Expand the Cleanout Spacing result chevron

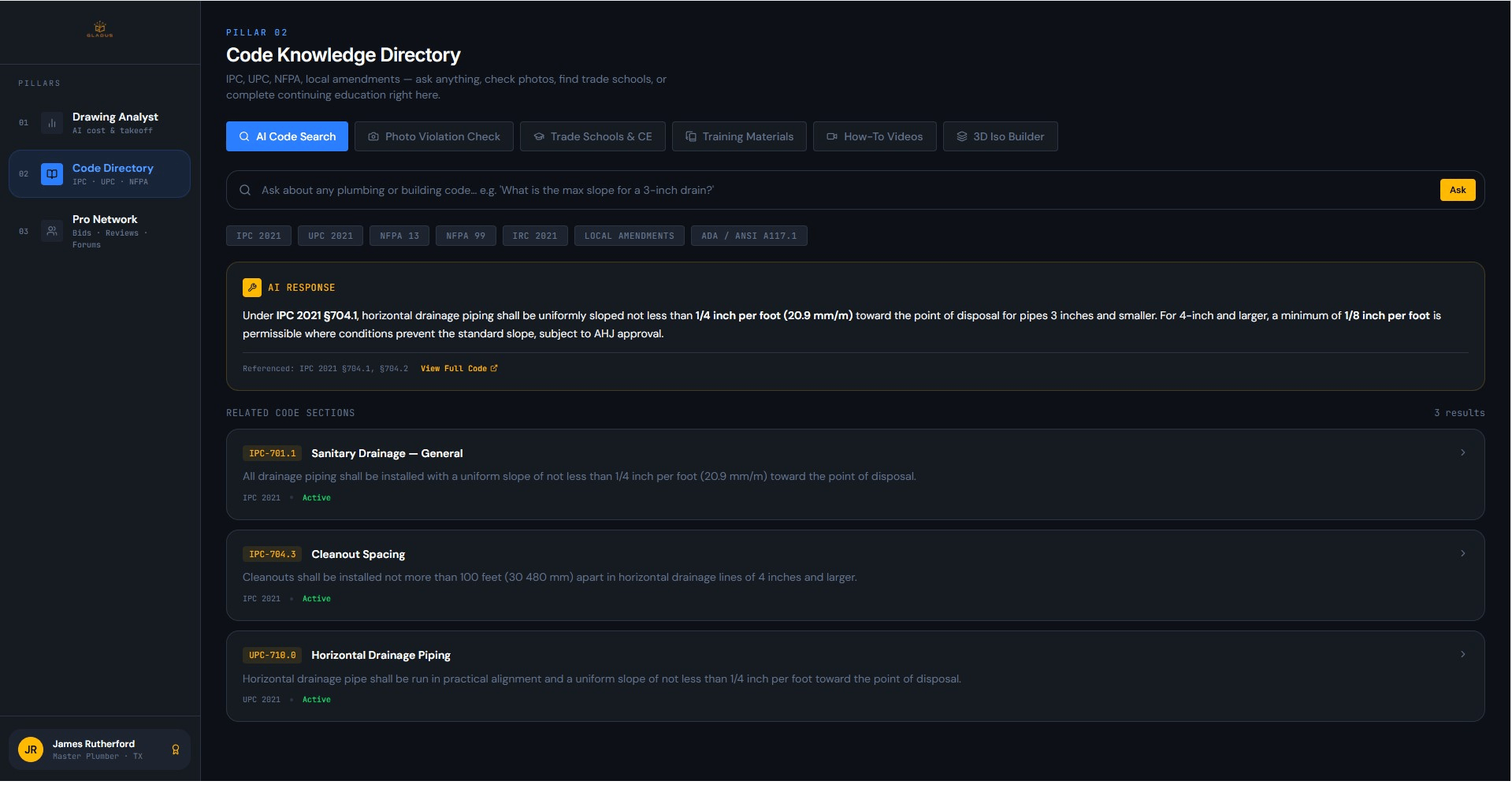1463,553
